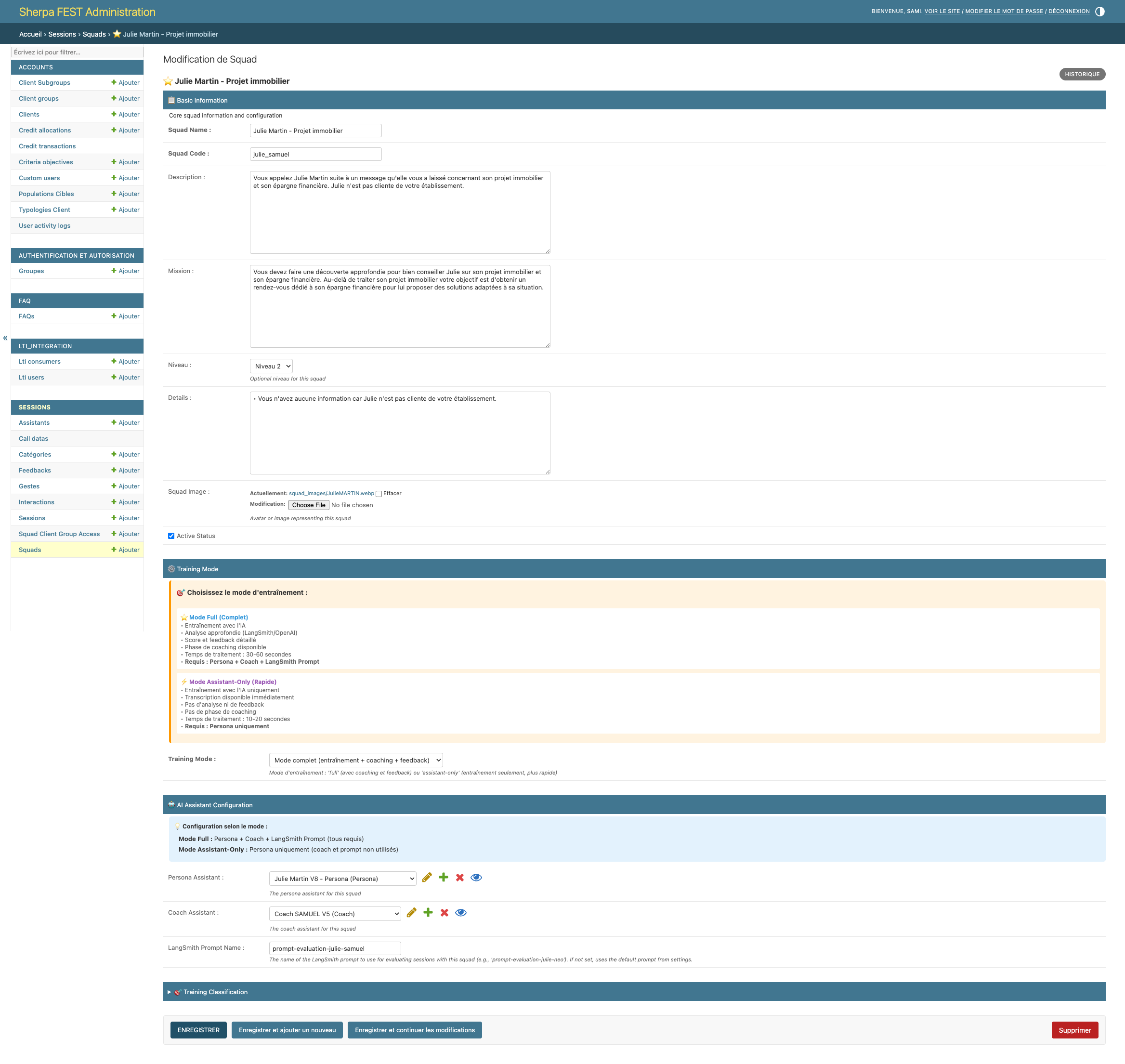
Task: Toggle the light/dark theme icon
Action: pos(1099,12)
